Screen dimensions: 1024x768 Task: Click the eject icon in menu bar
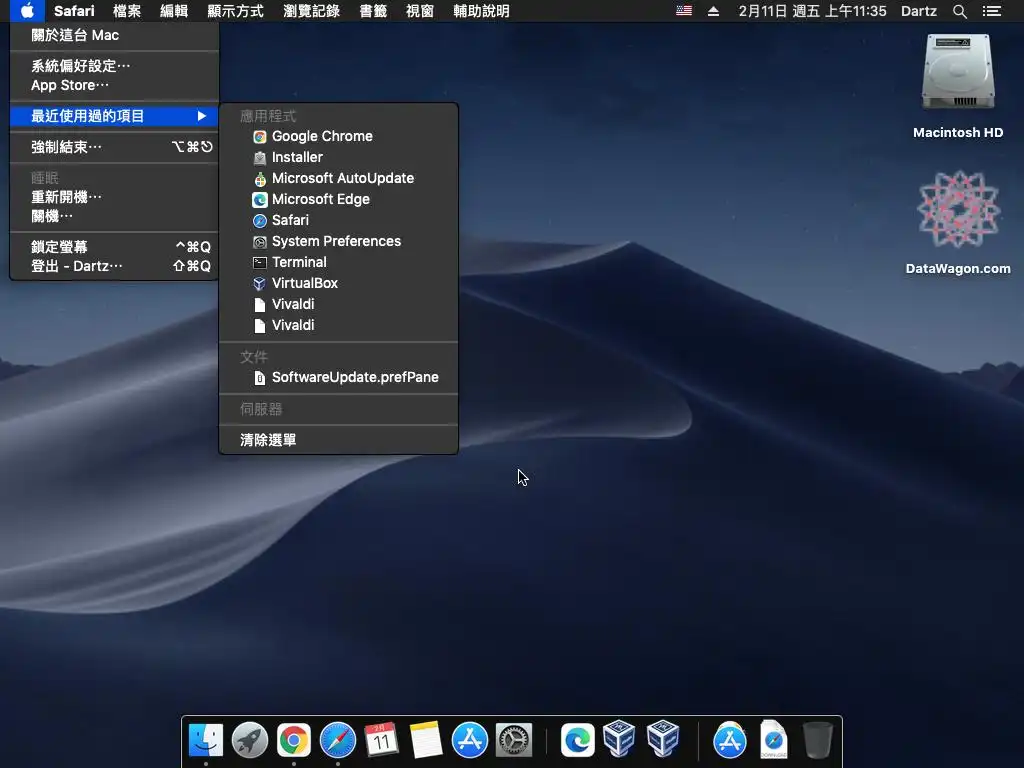coord(713,11)
